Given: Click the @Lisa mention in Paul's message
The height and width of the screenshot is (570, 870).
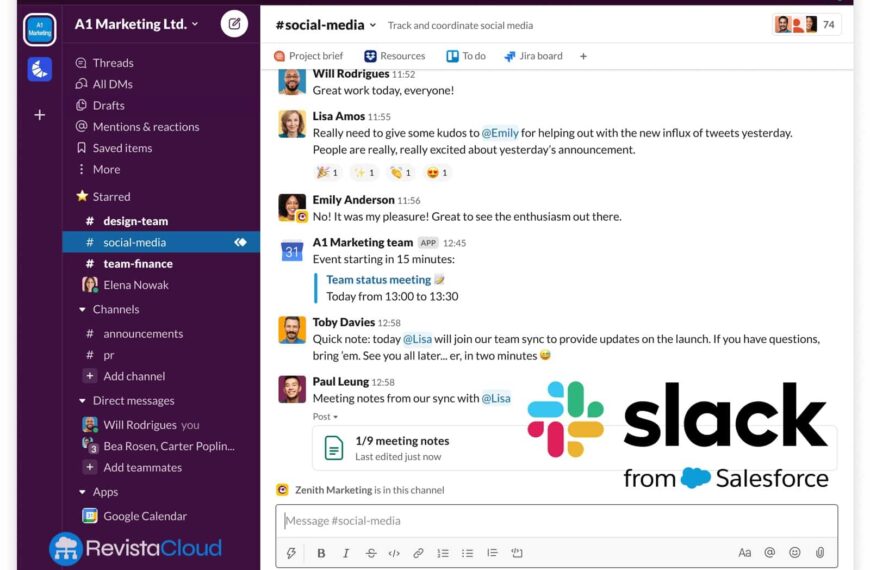Looking at the screenshot, I should [496, 399].
